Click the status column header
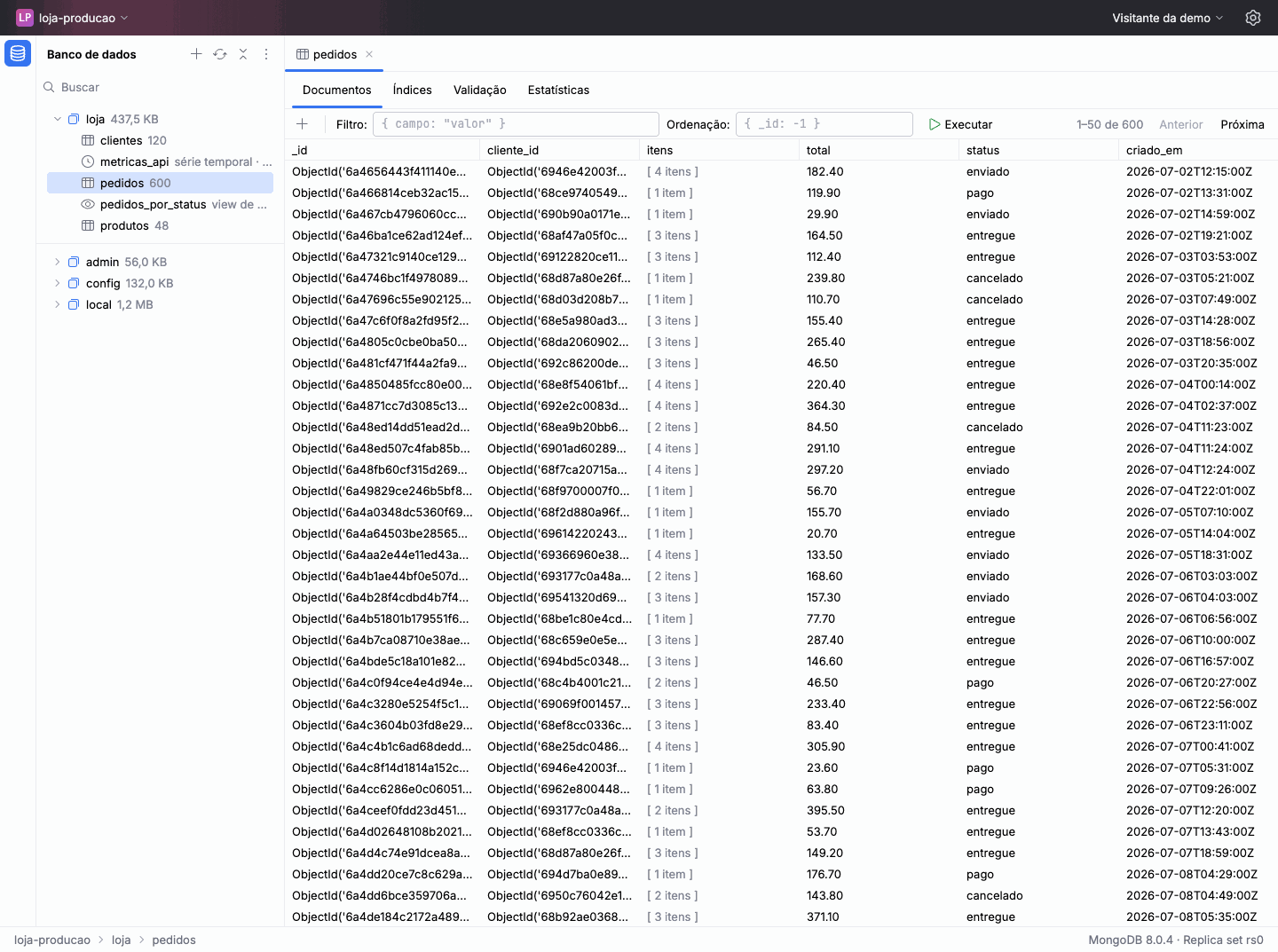The height and width of the screenshot is (952, 1278). 1038,150
